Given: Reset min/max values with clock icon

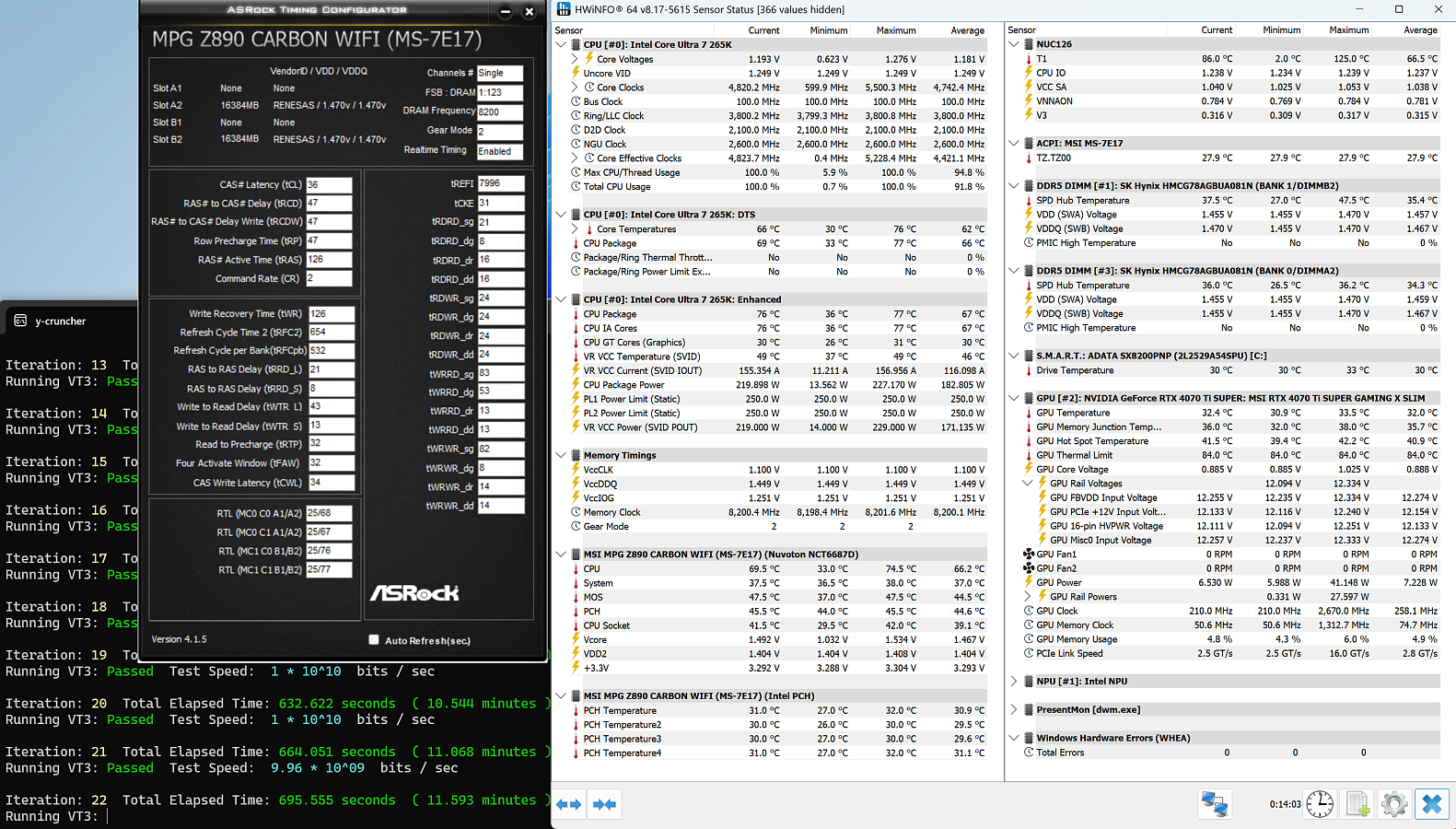Looking at the screenshot, I should 1320,804.
